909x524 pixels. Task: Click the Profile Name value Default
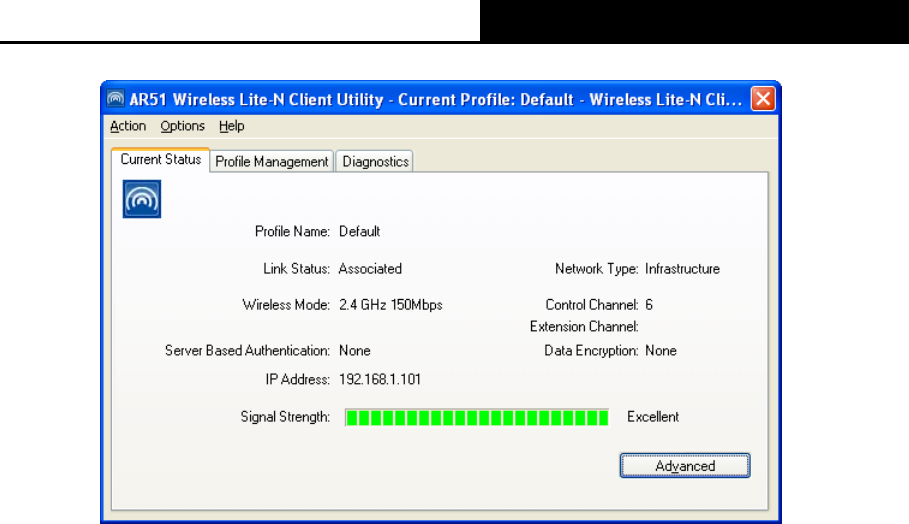(359, 232)
